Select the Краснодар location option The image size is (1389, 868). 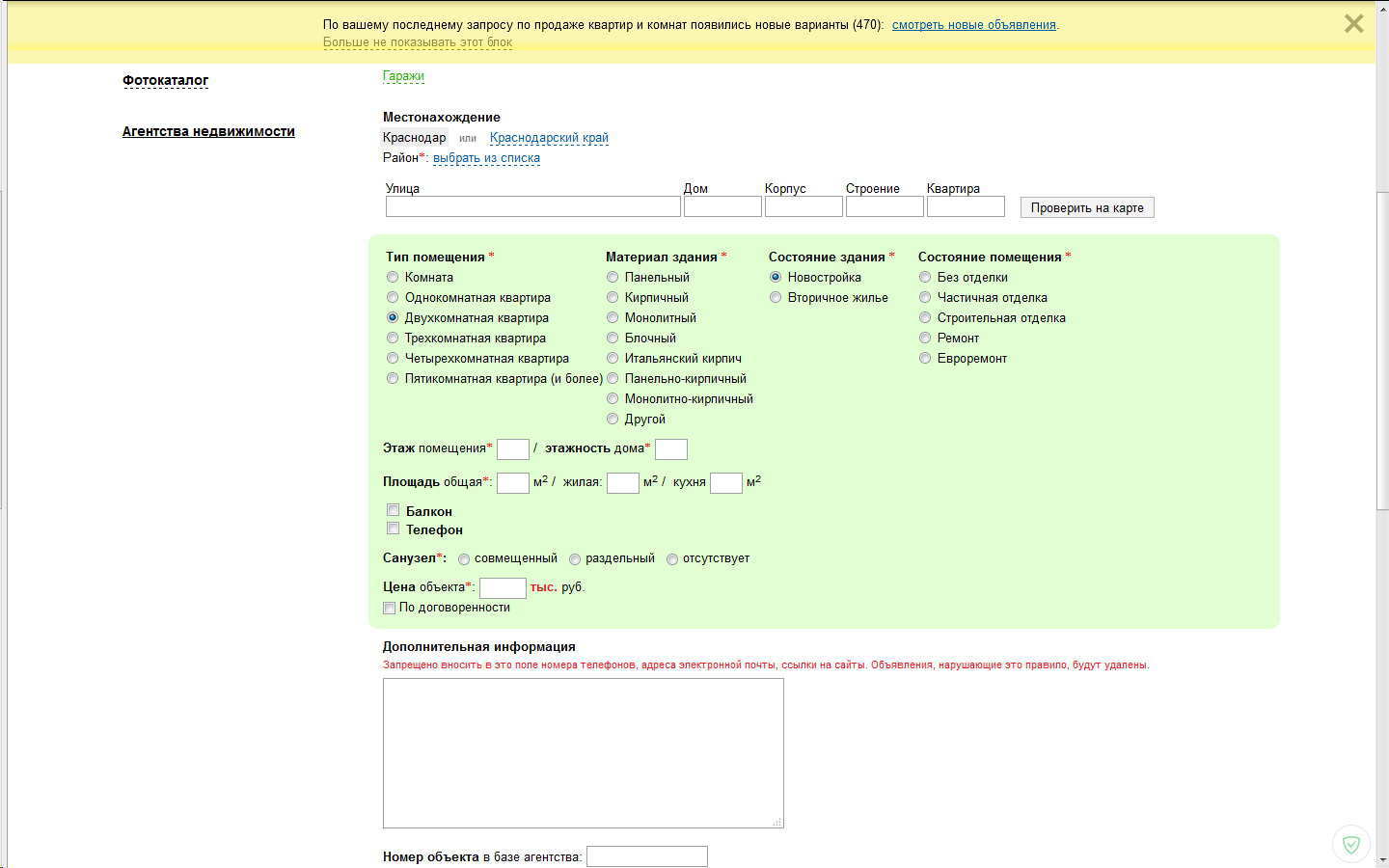pyautogui.click(x=414, y=138)
